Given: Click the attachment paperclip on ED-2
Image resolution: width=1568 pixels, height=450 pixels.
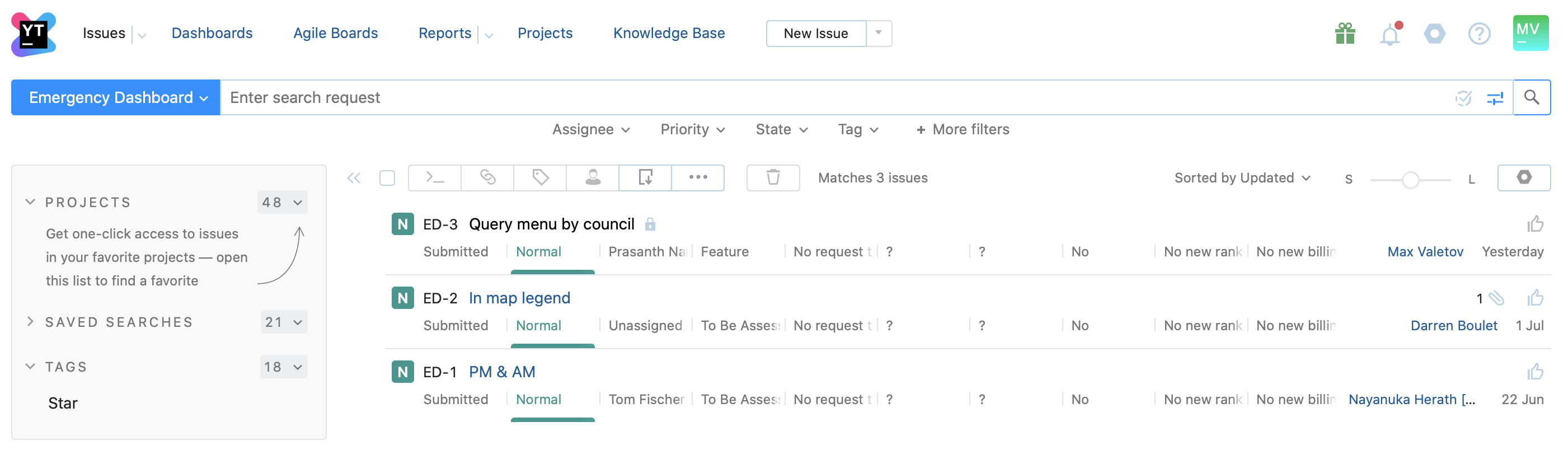Looking at the screenshot, I should (1496, 298).
